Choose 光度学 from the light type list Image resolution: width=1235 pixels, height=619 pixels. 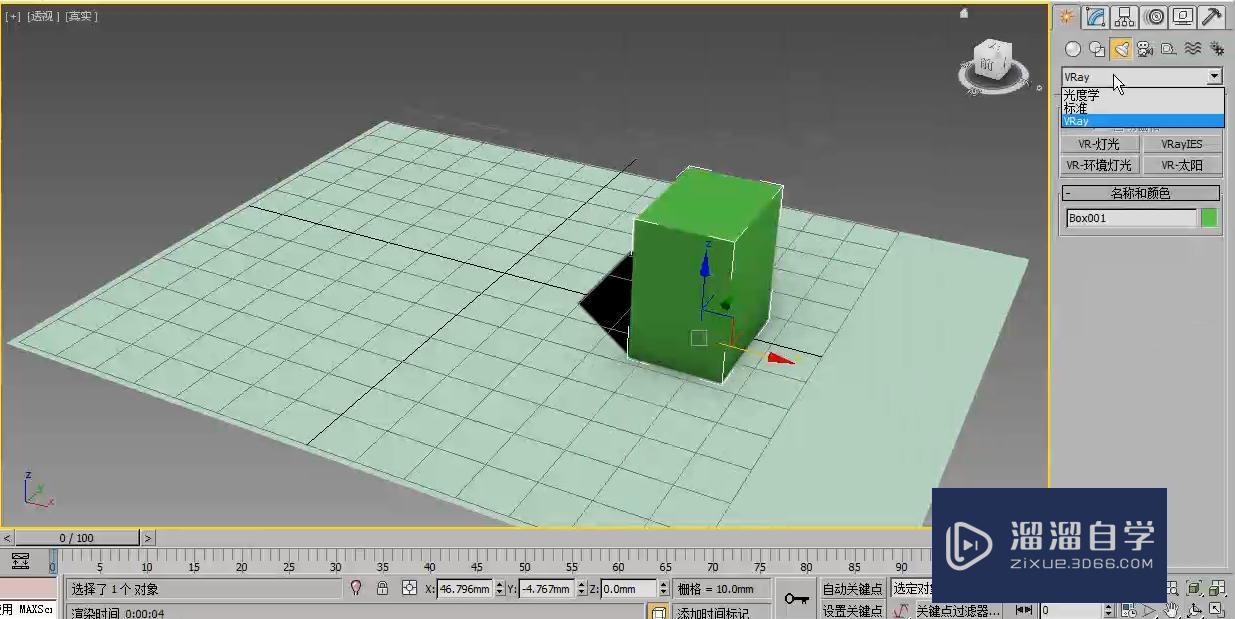[1082, 95]
